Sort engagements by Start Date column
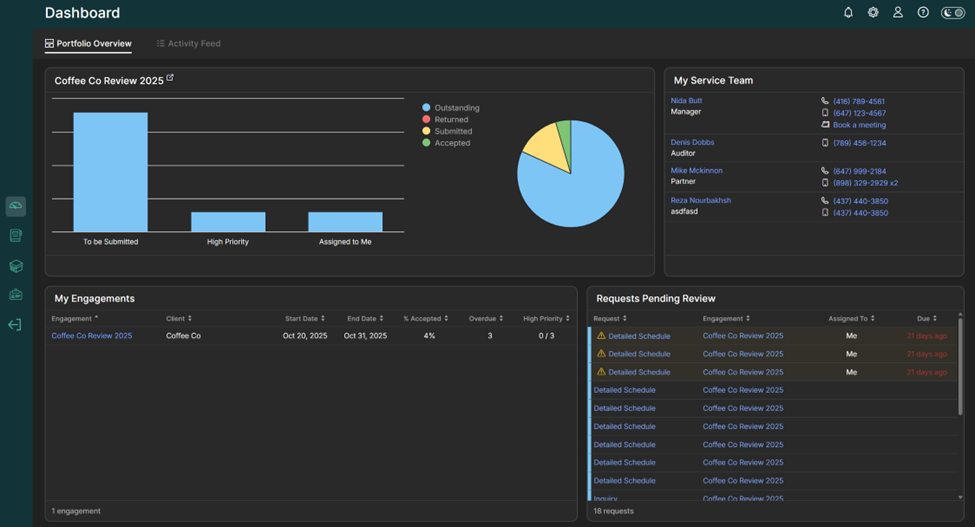This screenshot has height=527, width=975. (305, 319)
